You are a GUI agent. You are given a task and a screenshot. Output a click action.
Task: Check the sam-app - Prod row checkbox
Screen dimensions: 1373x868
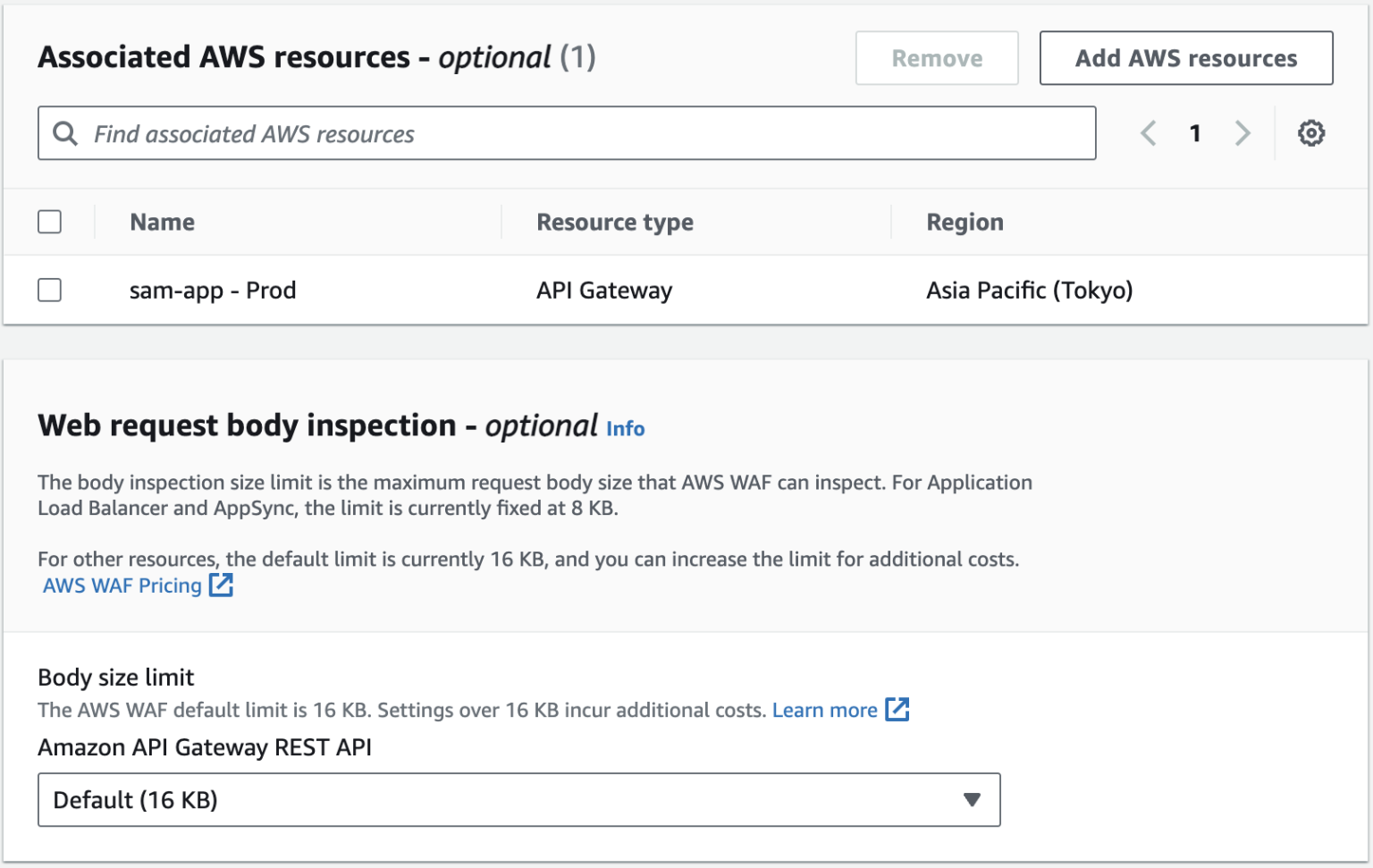tap(49, 290)
